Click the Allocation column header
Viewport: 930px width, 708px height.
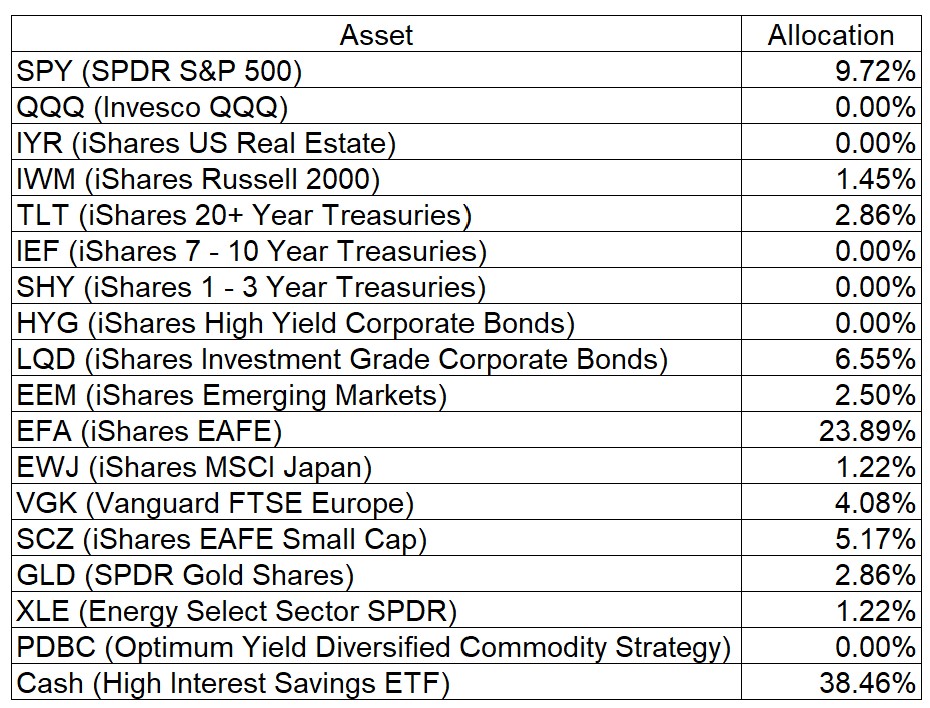[830, 36]
